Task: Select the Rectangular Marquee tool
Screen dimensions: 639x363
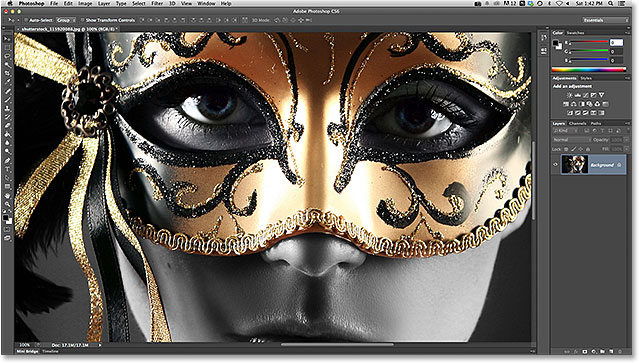Action: [x=7, y=47]
